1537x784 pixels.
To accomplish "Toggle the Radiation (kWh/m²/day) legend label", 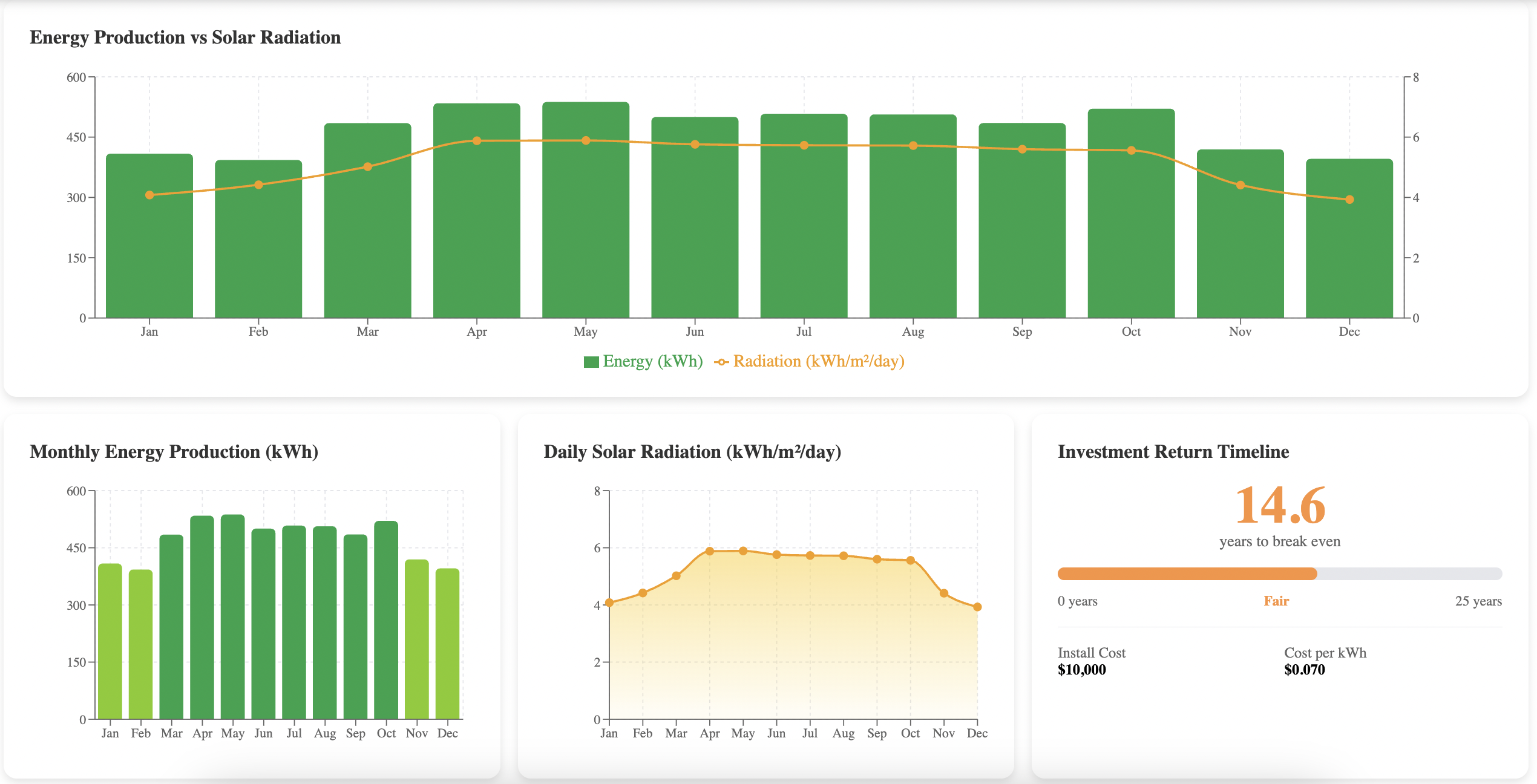I will (x=818, y=362).
